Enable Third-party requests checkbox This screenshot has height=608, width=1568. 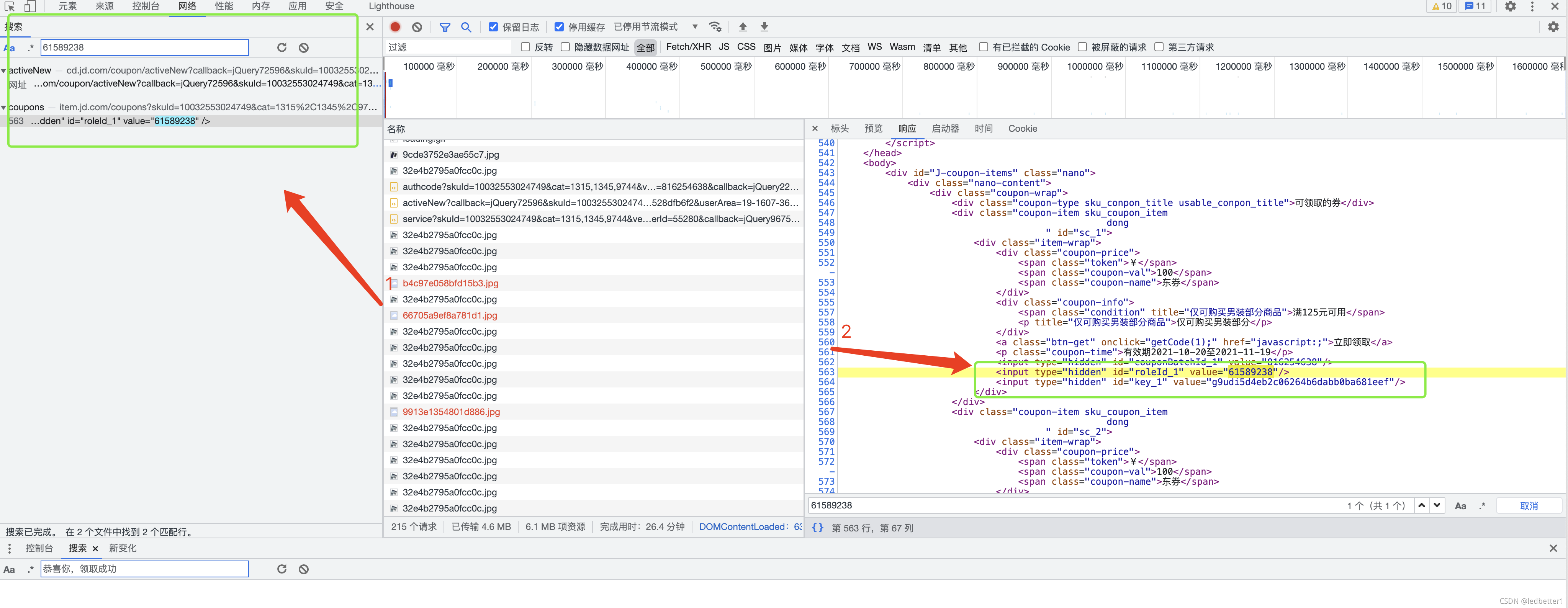coord(1159,47)
